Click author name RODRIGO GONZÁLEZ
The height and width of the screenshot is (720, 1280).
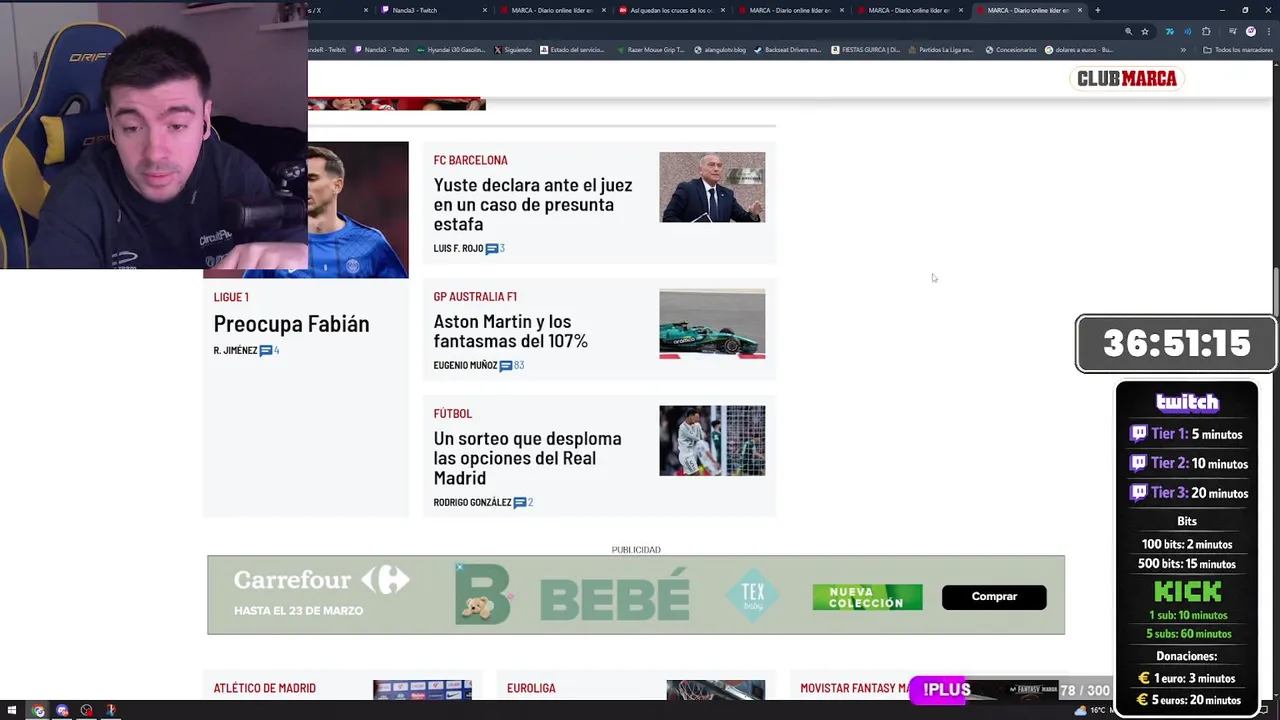click(472, 502)
